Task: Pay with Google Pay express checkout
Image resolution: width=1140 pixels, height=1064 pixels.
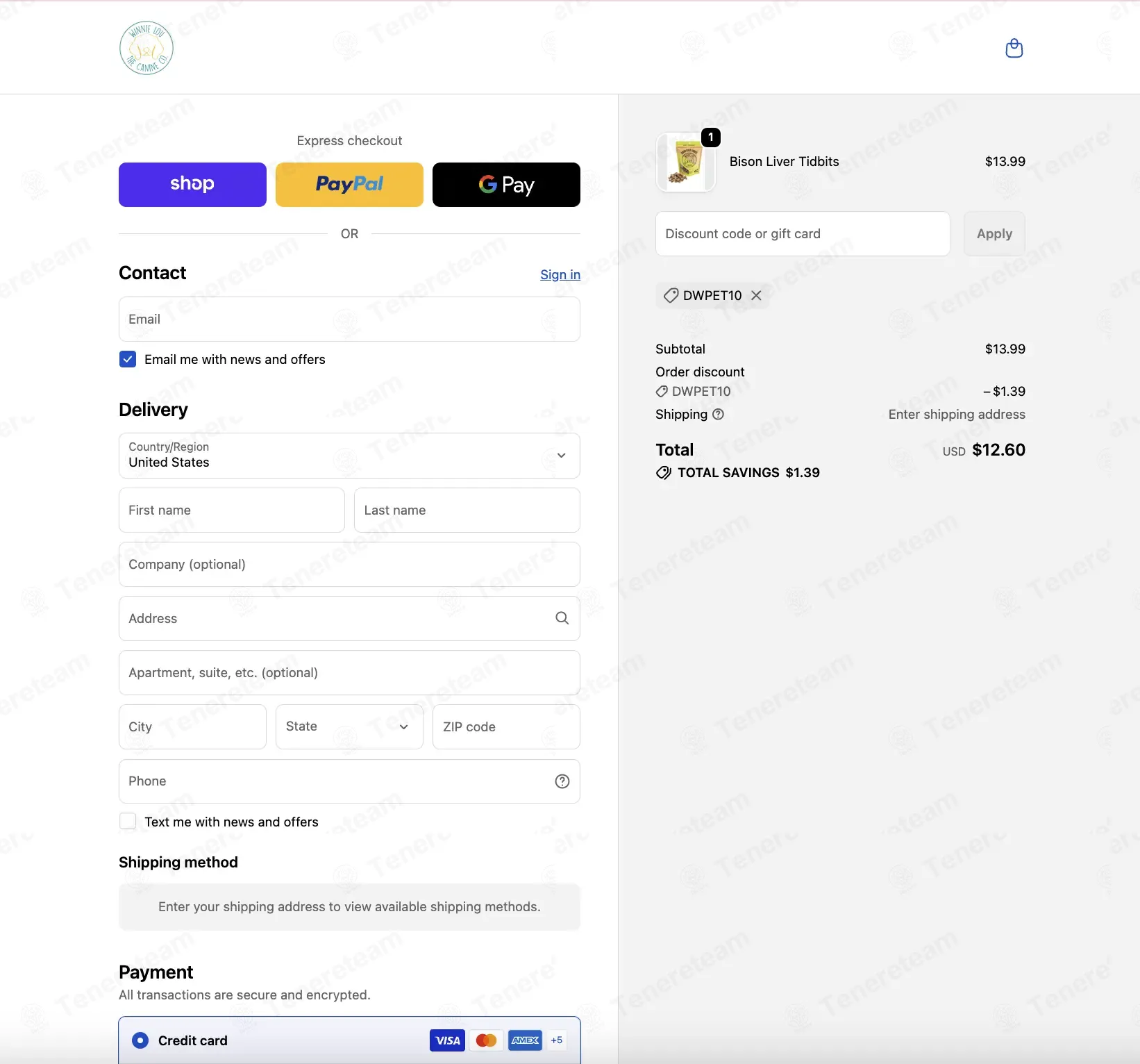Action: coord(506,185)
